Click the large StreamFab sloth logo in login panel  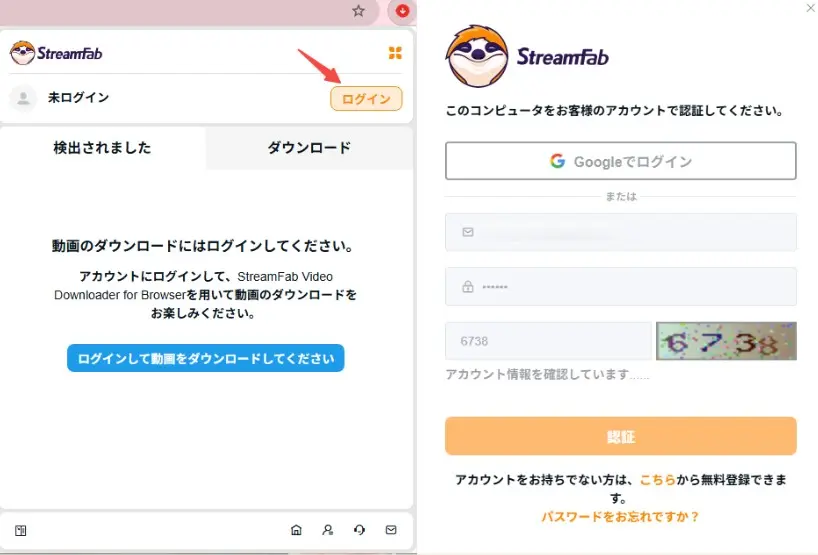[x=527, y=56]
